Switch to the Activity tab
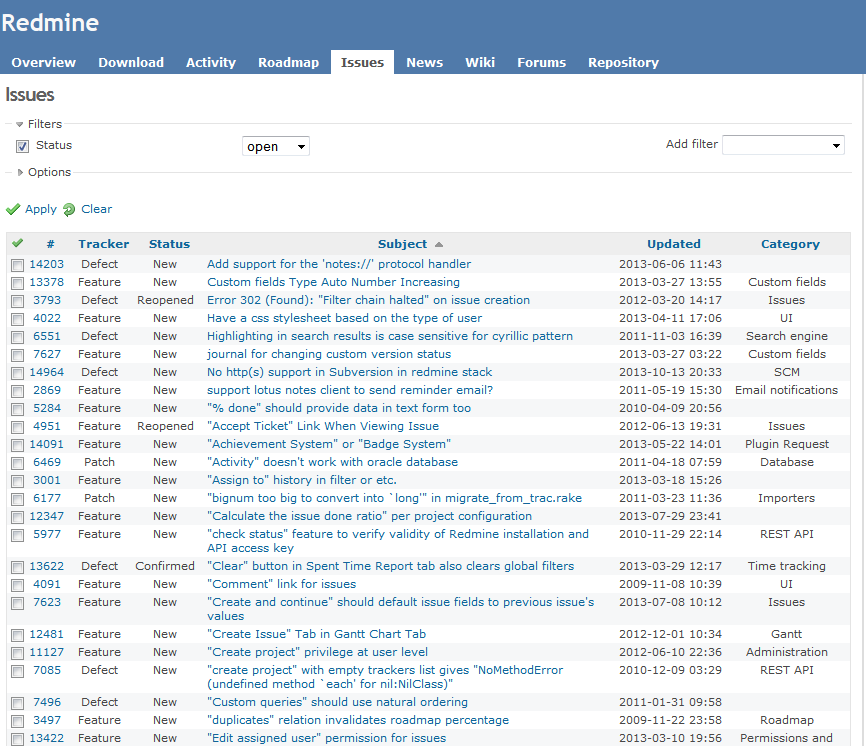This screenshot has height=746, width=866. coord(211,62)
